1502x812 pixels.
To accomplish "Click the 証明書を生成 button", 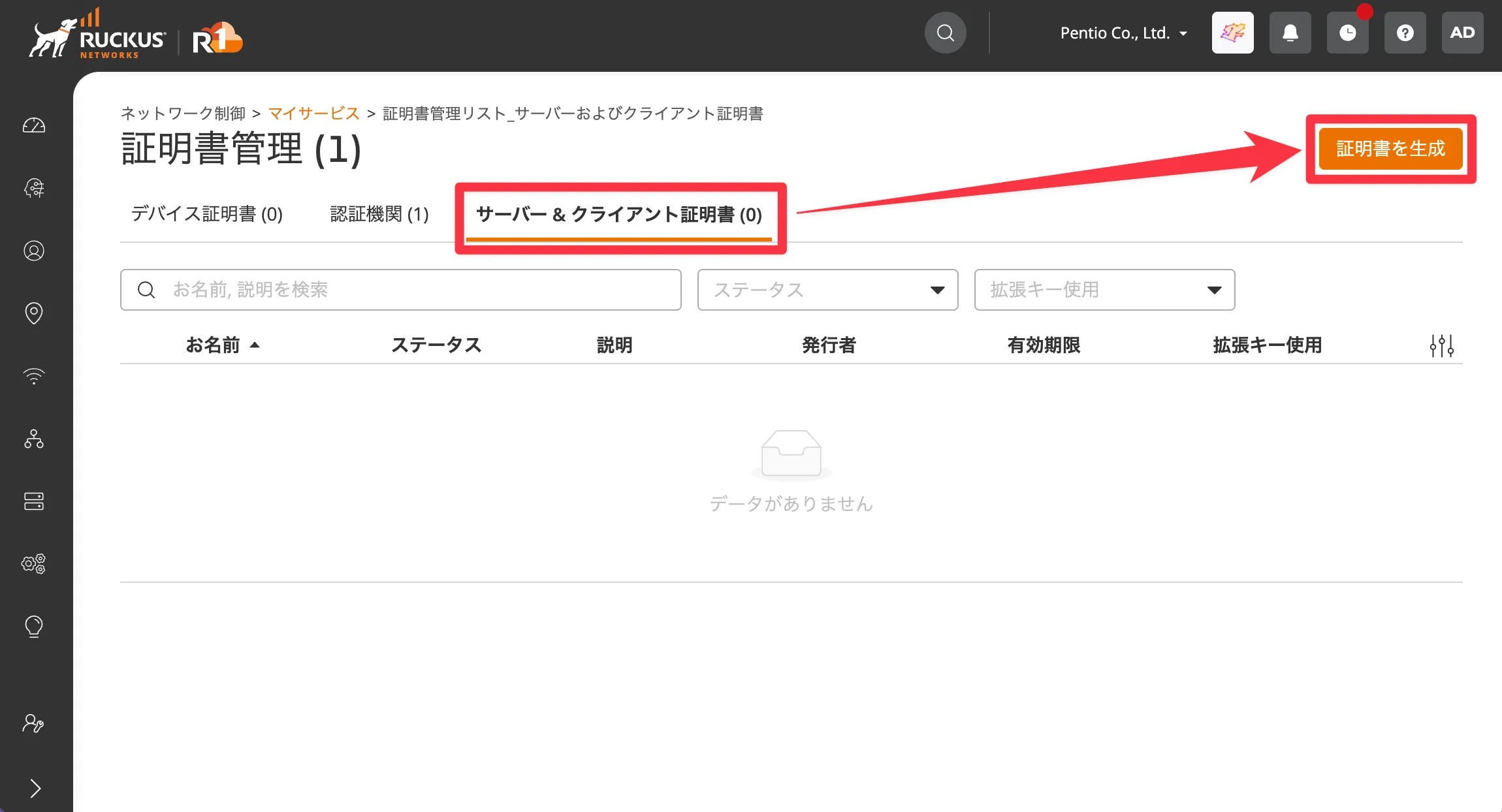I will 1391,149.
